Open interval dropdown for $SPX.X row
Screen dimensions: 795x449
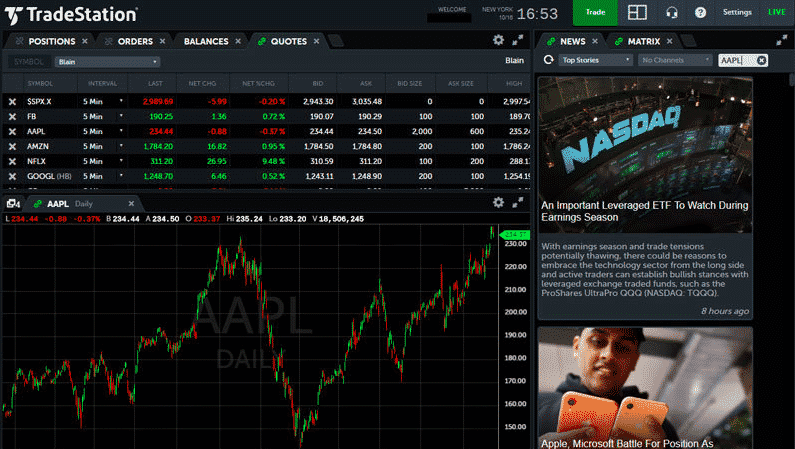[121, 101]
